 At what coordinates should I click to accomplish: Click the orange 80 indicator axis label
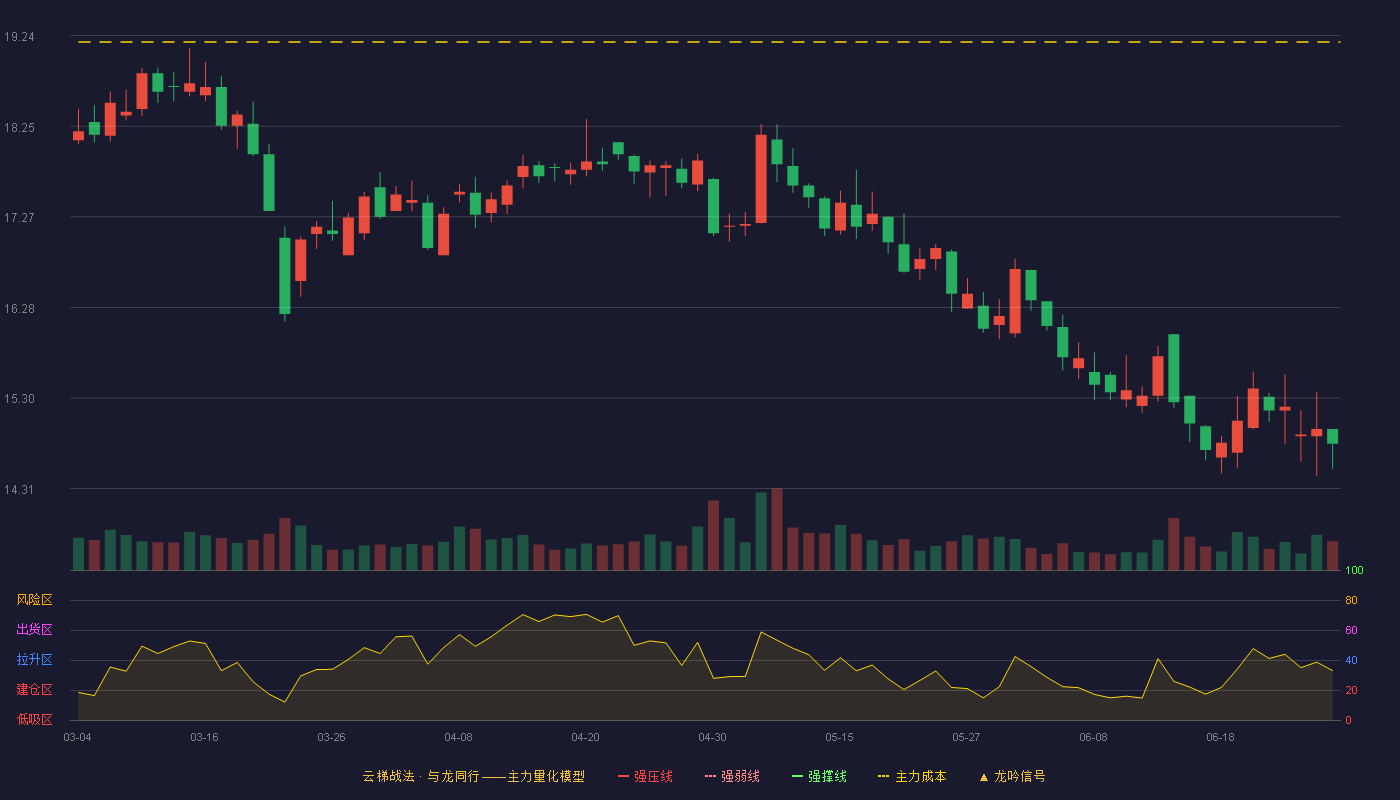tap(1351, 600)
